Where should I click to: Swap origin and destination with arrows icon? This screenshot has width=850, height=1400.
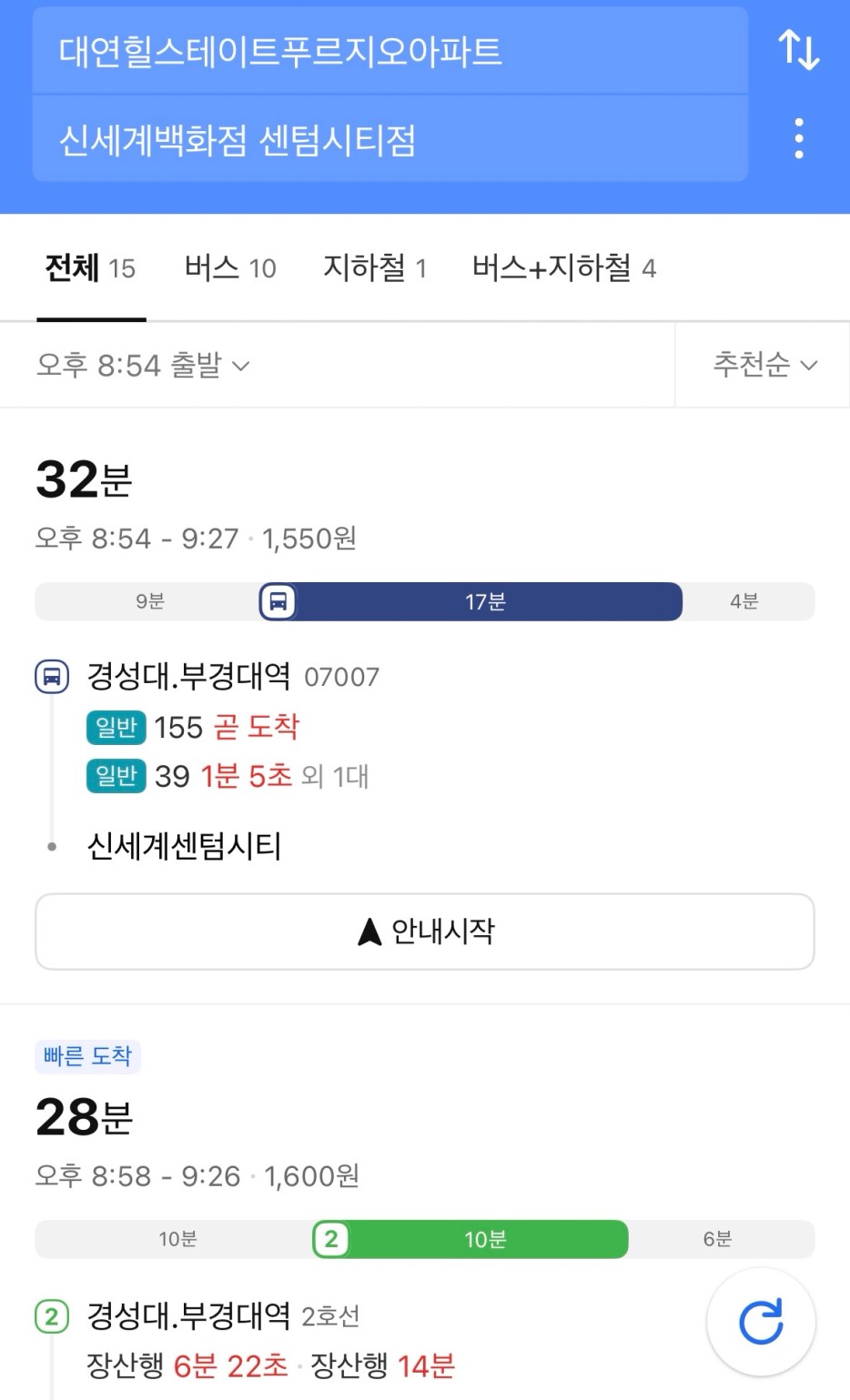[x=799, y=49]
